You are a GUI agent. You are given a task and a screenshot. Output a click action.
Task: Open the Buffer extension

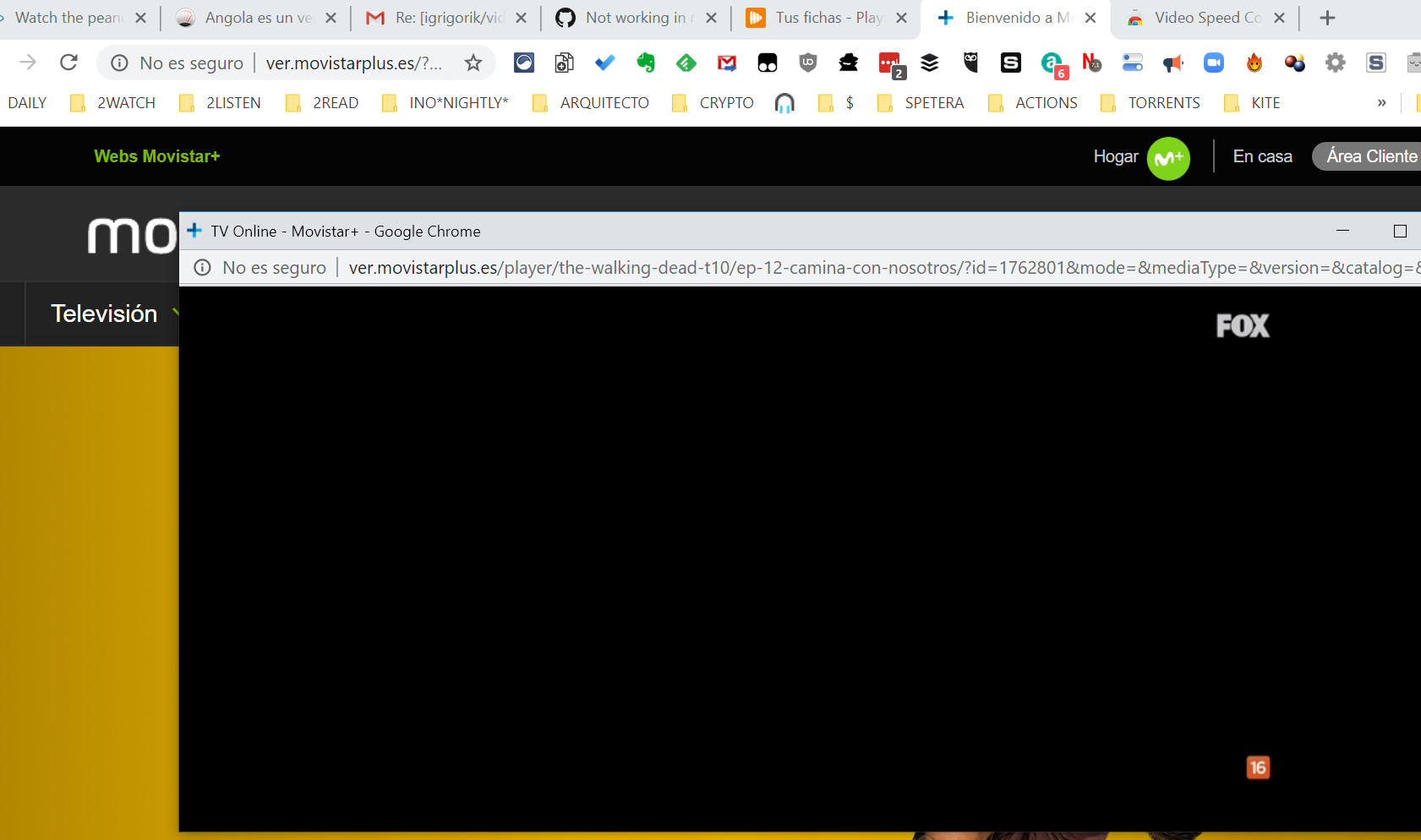[x=930, y=63]
